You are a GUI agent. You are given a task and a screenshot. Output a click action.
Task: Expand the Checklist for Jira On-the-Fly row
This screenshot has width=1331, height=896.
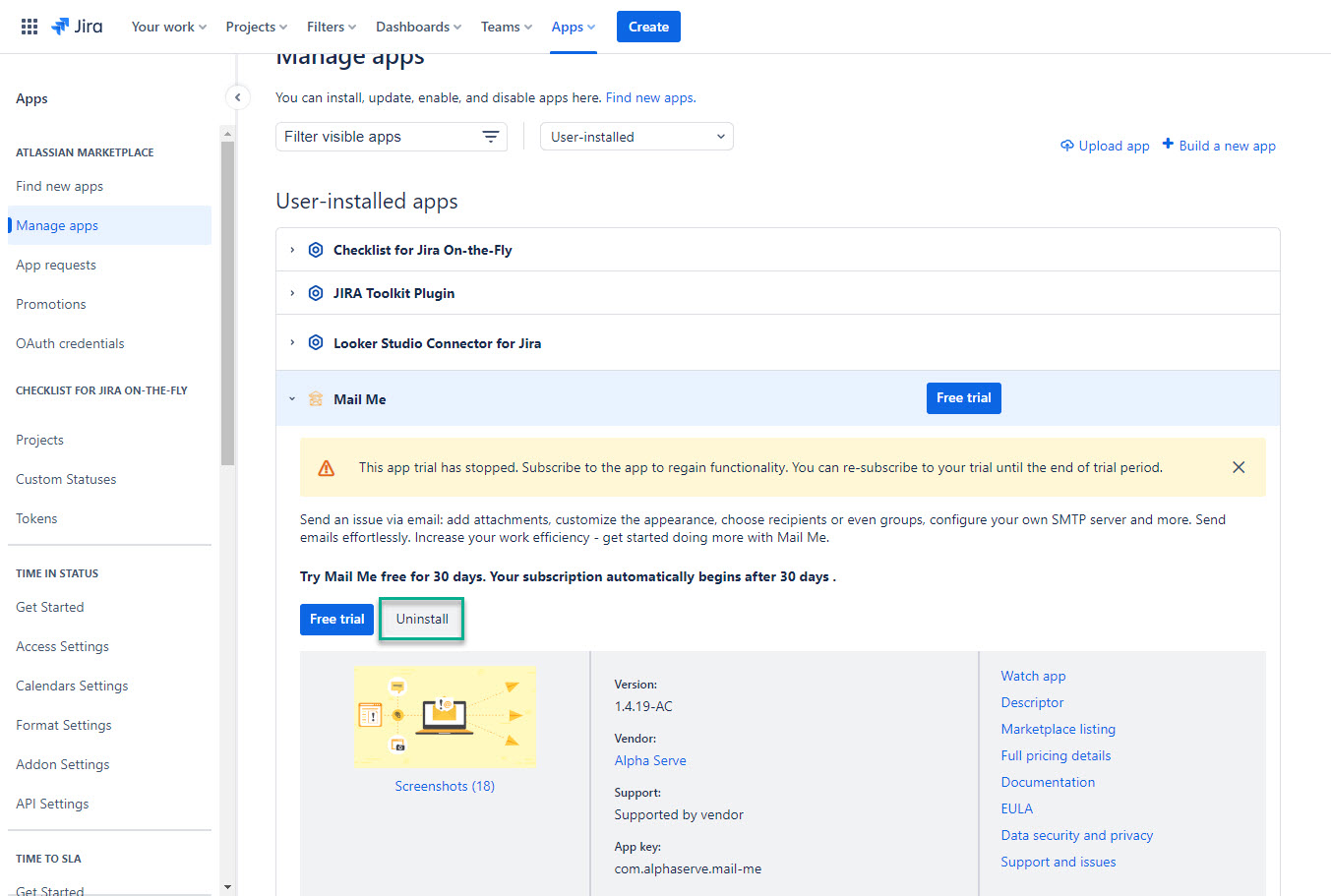pos(292,250)
